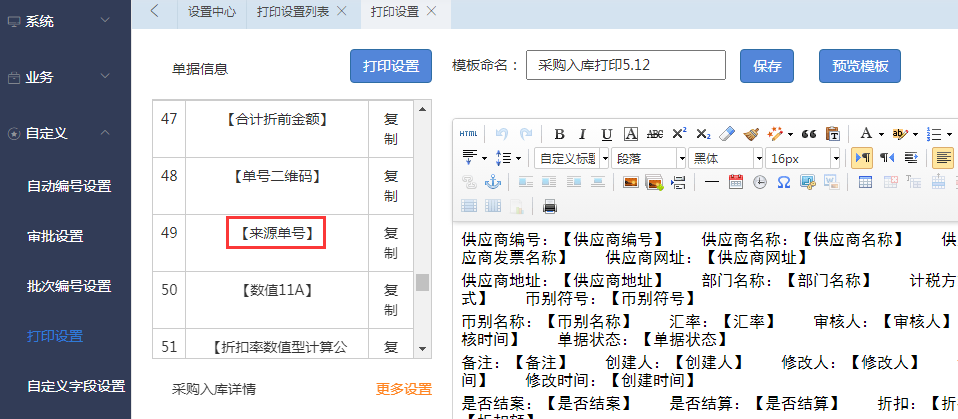Open multi-image upload with stacked pictures icon
The height and width of the screenshot is (419, 958).
coord(654,182)
